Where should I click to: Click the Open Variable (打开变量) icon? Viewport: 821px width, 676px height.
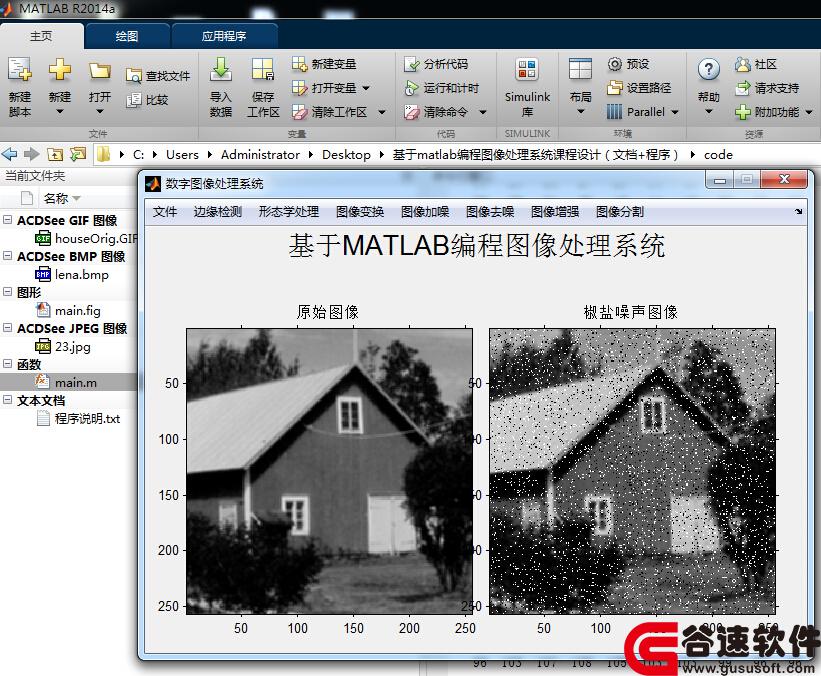299,87
